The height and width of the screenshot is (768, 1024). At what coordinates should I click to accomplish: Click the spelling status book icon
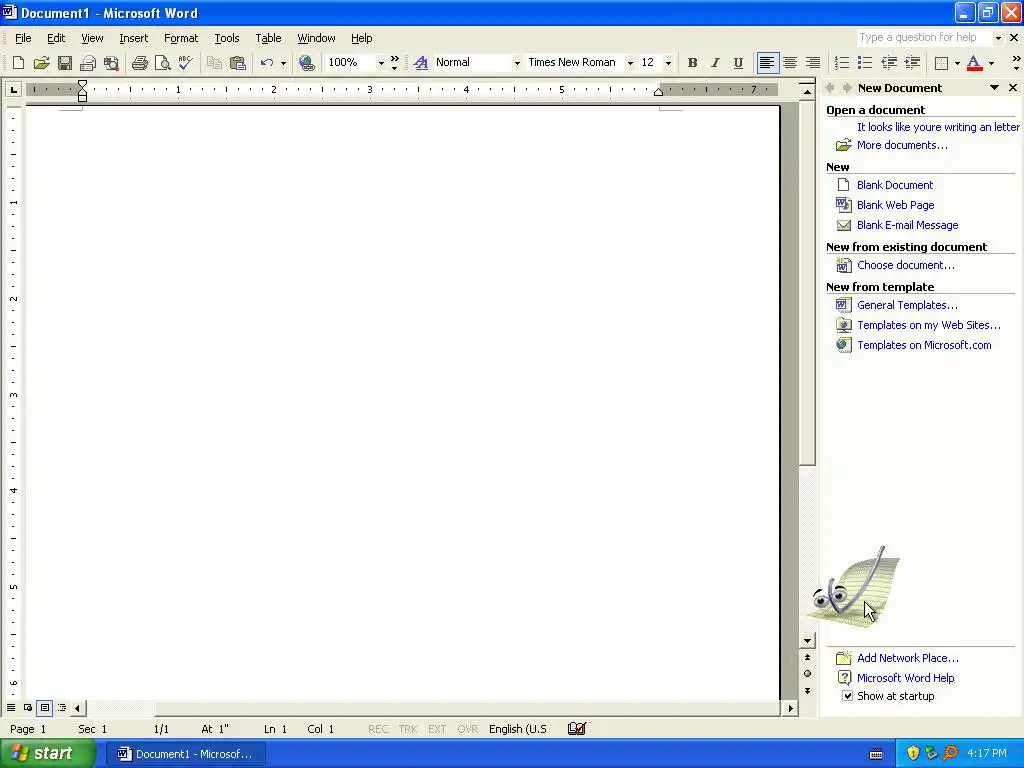pyautogui.click(x=577, y=728)
